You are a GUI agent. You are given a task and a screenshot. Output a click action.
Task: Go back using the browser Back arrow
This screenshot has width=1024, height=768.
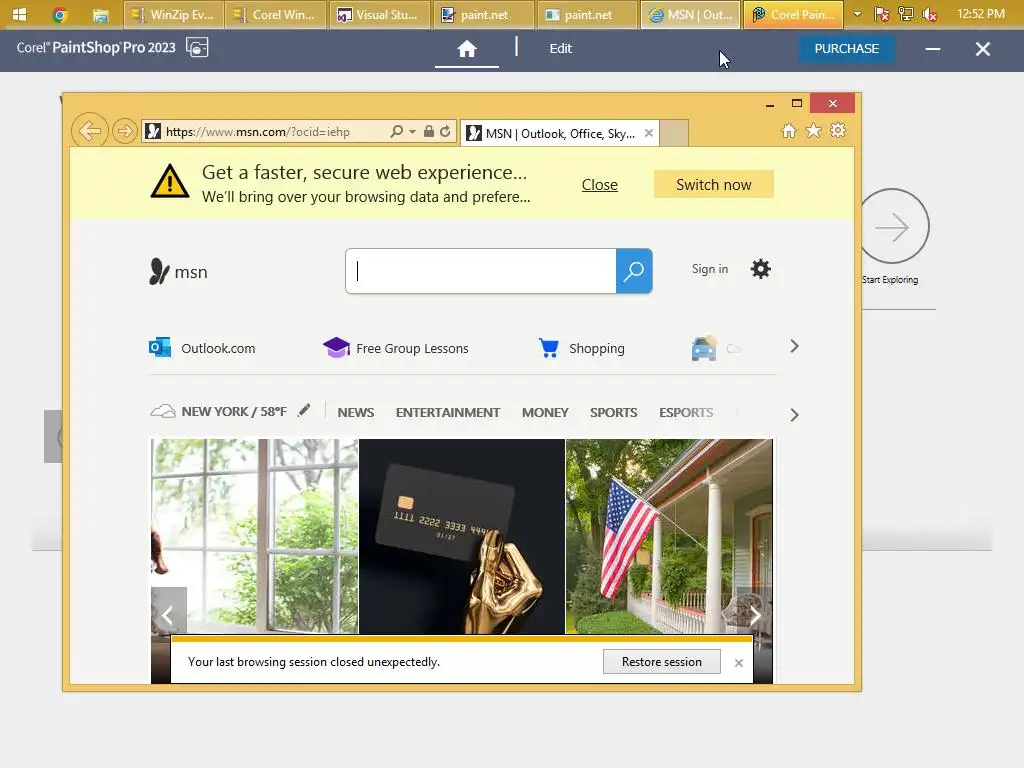pyautogui.click(x=89, y=131)
